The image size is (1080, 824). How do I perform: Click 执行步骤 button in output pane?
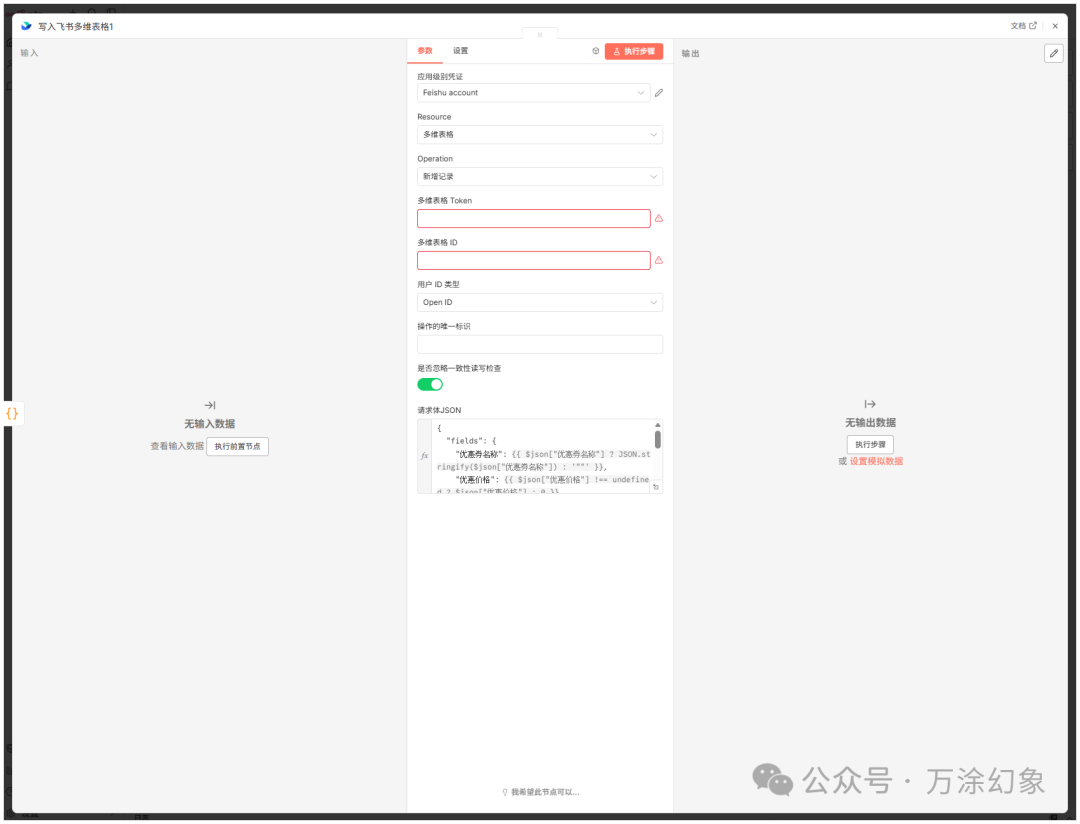(x=870, y=444)
